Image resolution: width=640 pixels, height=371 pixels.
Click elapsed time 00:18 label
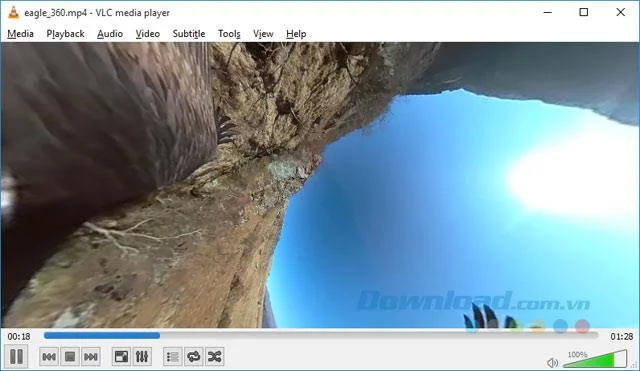point(19,337)
